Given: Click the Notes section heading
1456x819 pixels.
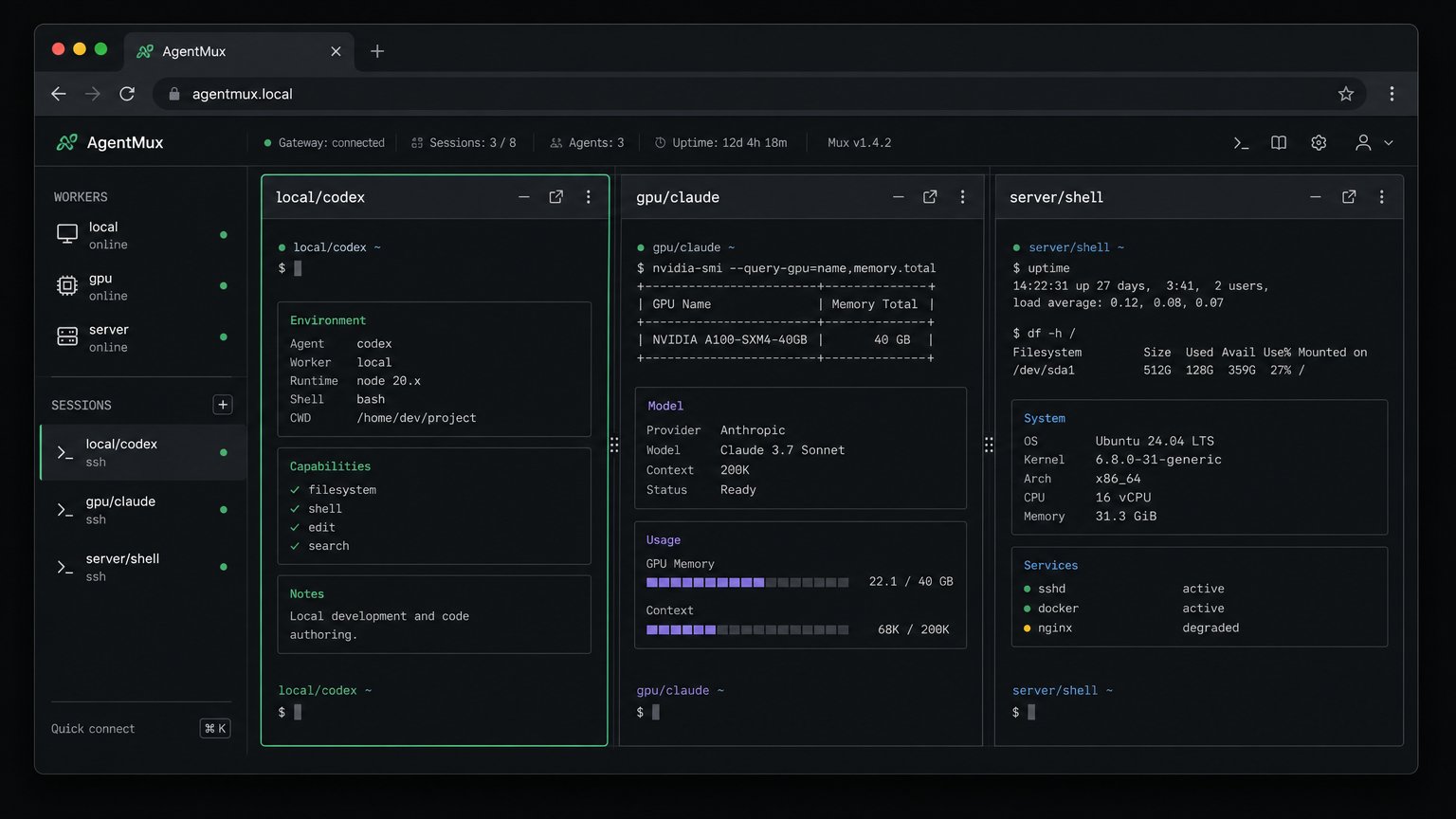Looking at the screenshot, I should [307, 594].
